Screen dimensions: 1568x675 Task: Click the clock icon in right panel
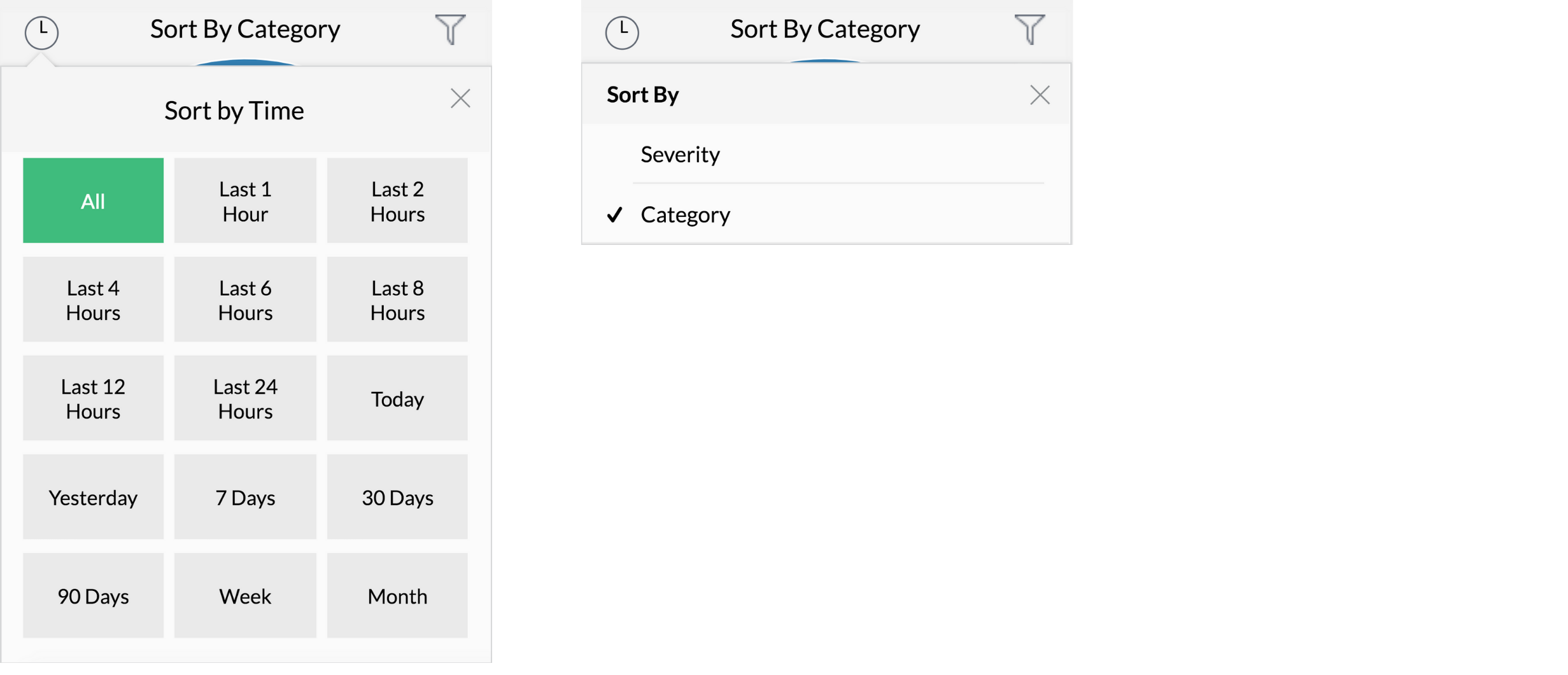(621, 32)
